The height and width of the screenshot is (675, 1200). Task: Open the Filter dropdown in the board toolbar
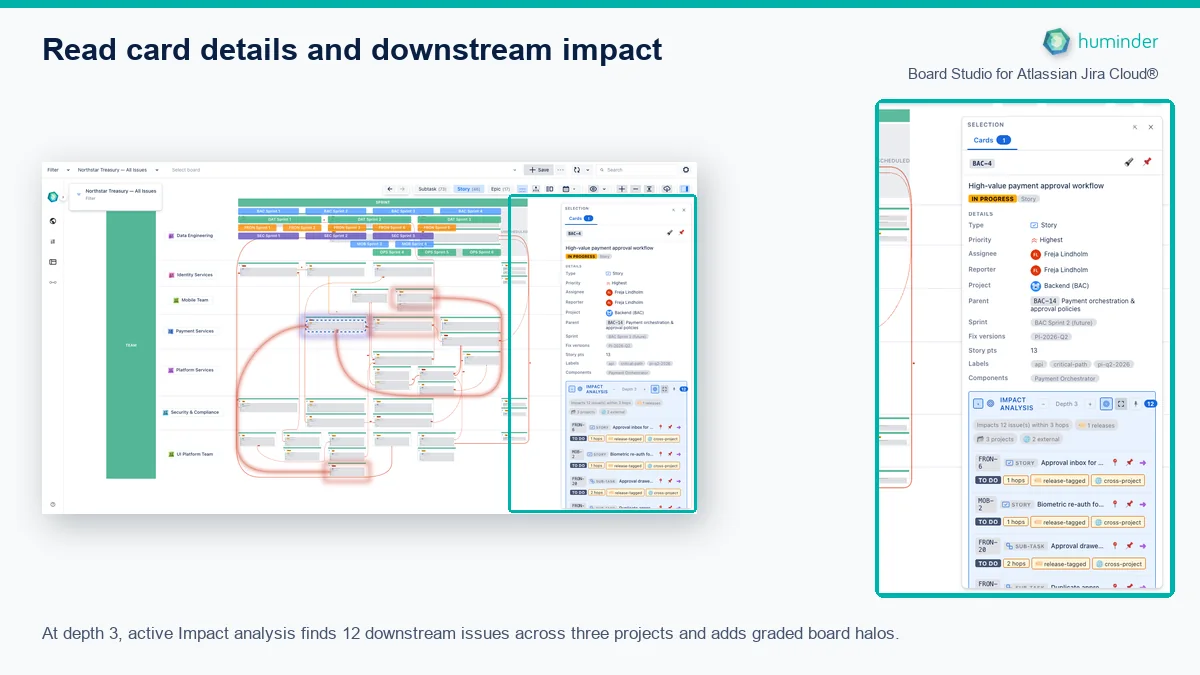point(59,170)
